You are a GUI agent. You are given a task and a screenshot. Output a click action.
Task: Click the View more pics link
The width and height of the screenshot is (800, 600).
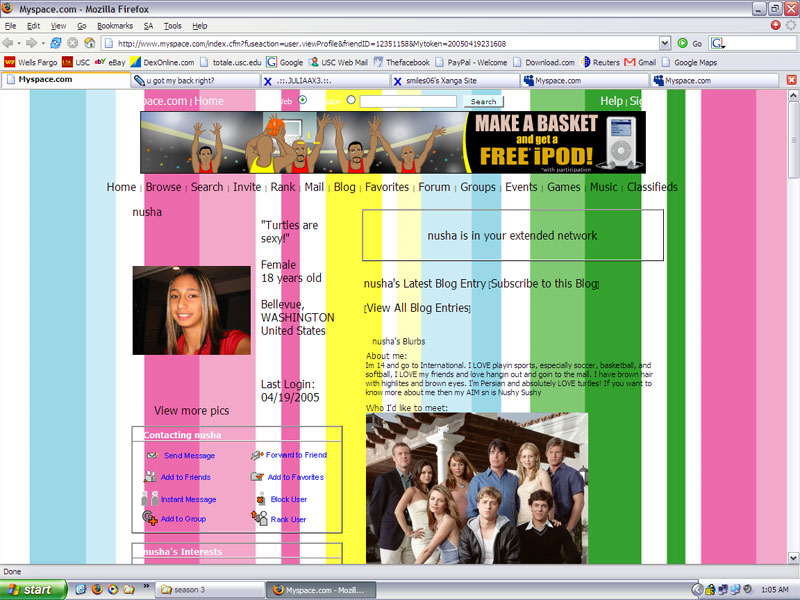pos(191,410)
